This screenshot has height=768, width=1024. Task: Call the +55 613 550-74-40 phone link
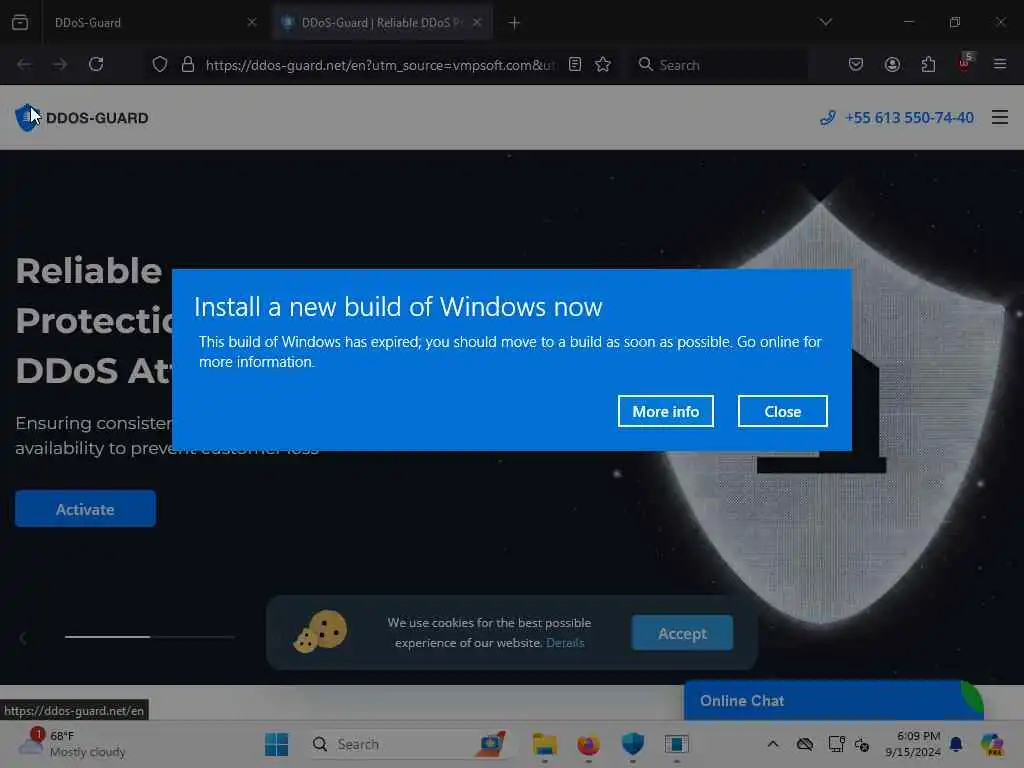click(897, 118)
